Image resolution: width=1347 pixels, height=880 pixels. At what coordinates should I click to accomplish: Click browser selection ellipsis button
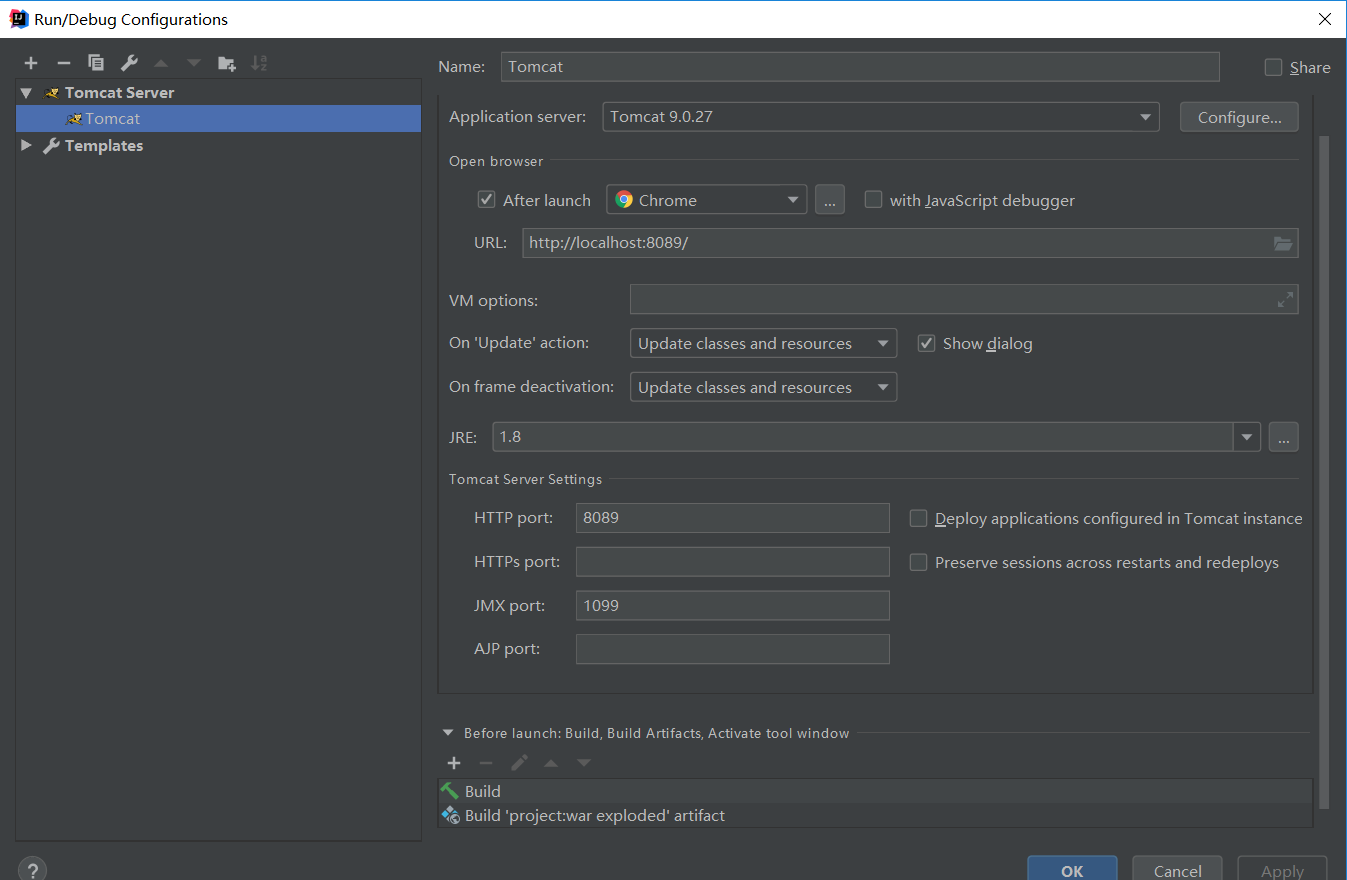tap(830, 200)
